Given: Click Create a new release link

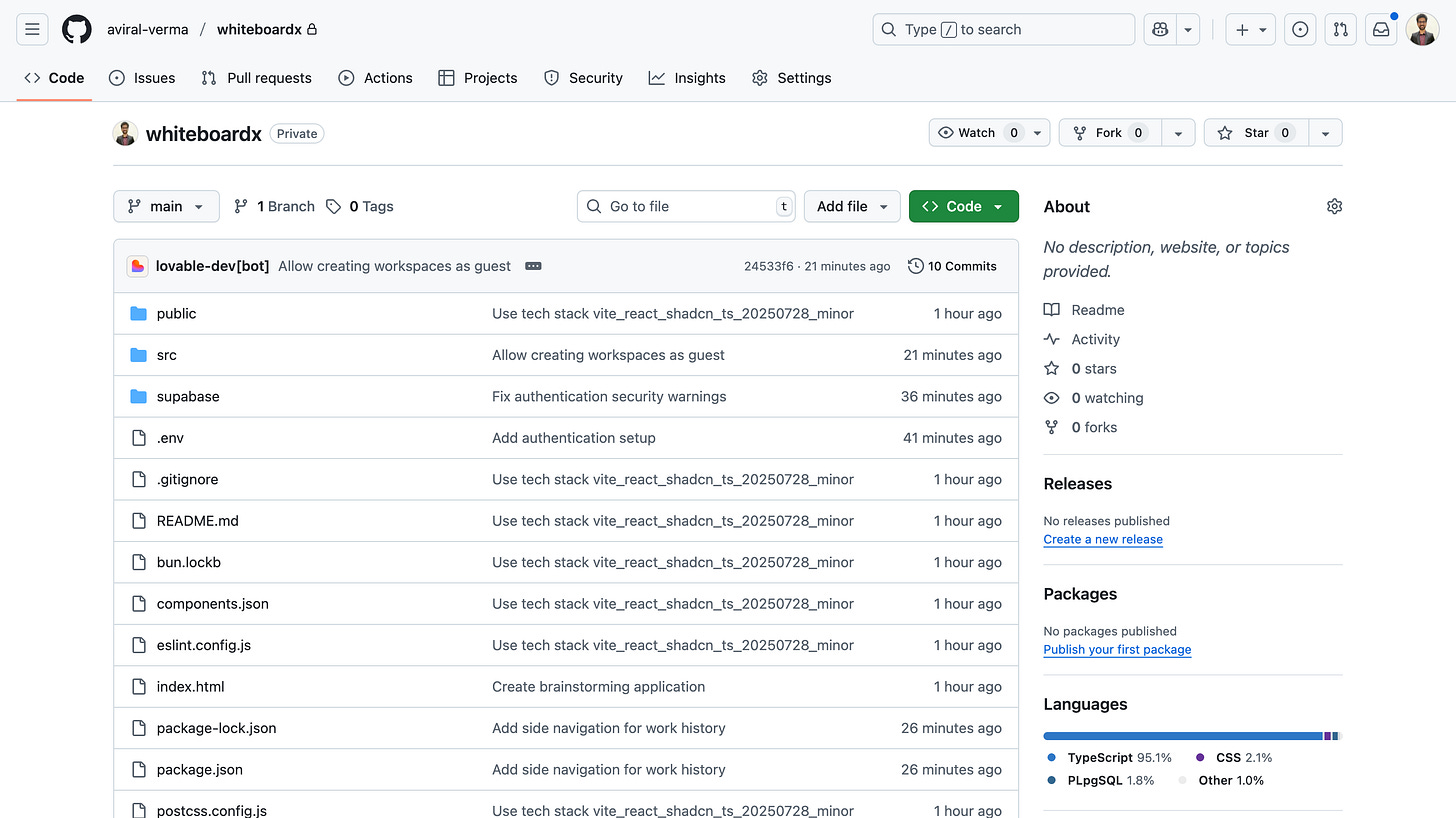Looking at the screenshot, I should point(1103,539).
